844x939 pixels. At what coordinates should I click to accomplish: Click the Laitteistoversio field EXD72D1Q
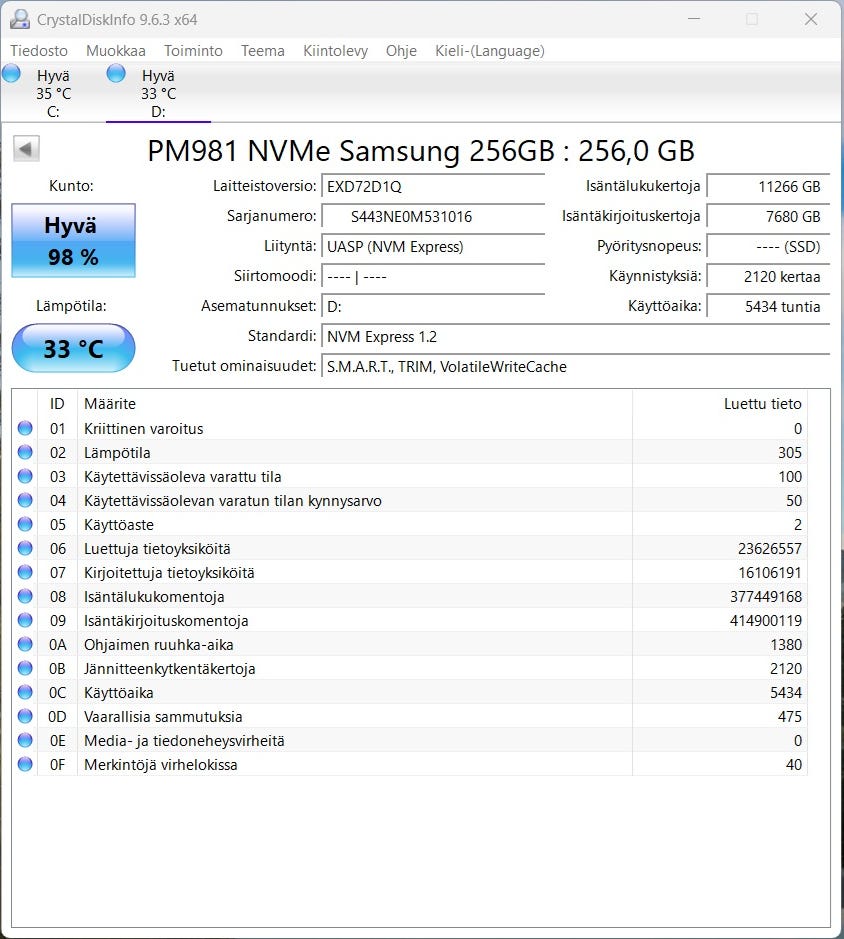[x=433, y=186]
